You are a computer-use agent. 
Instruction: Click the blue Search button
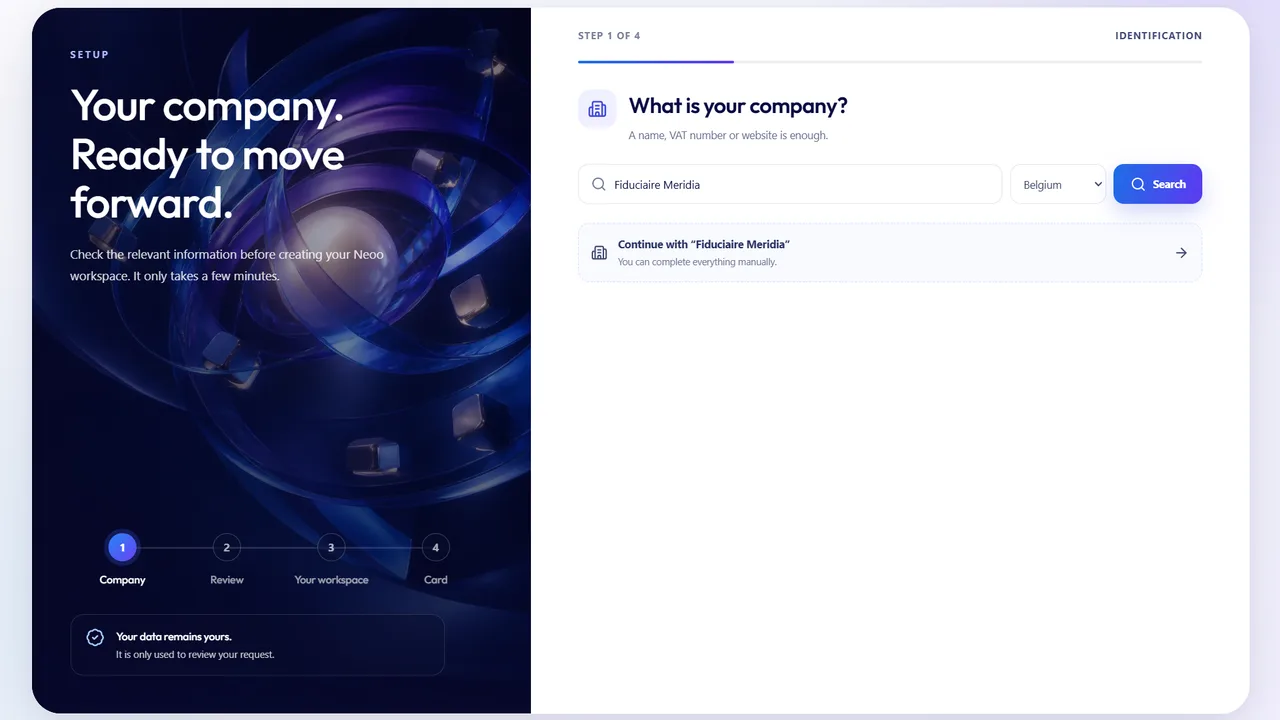coord(1157,184)
